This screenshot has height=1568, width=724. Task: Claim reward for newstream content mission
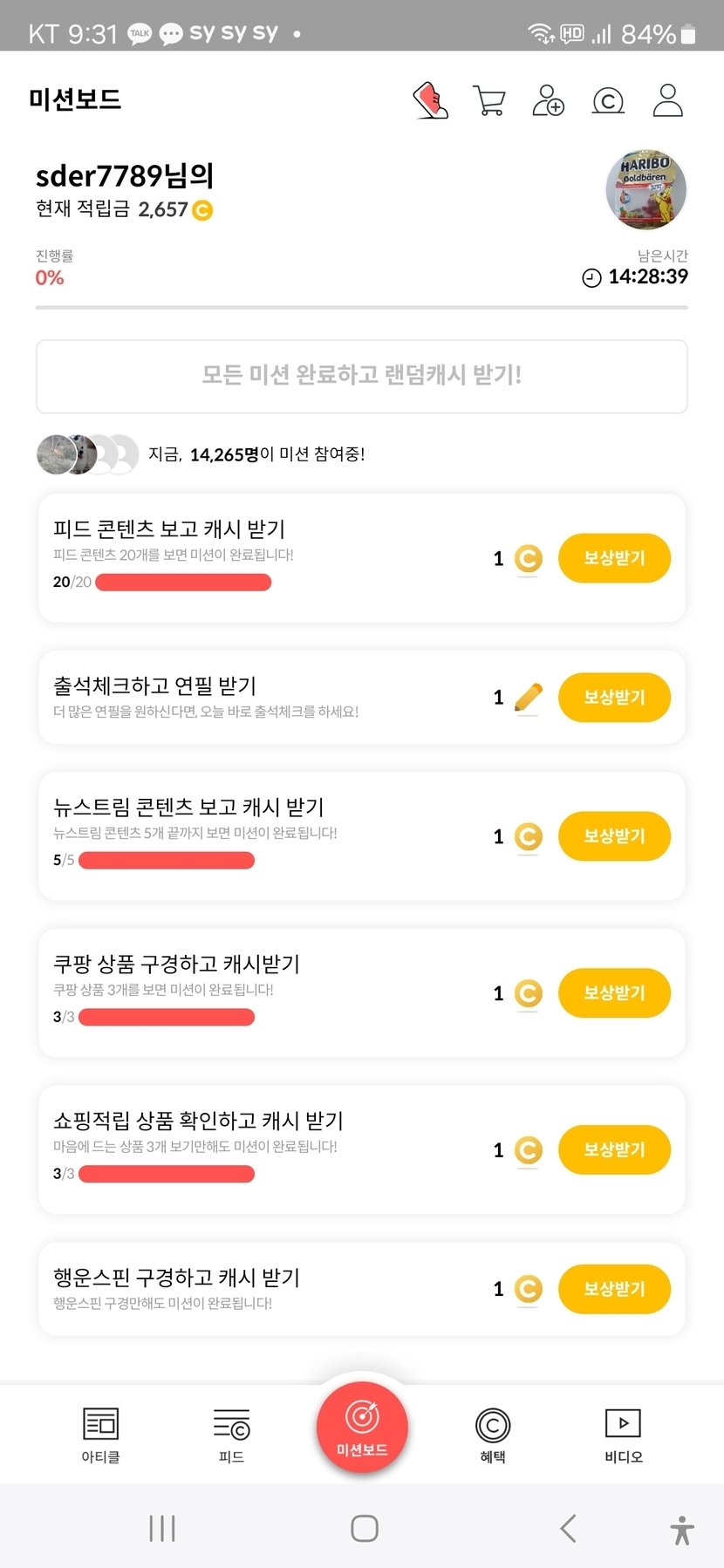click(614, 836)
